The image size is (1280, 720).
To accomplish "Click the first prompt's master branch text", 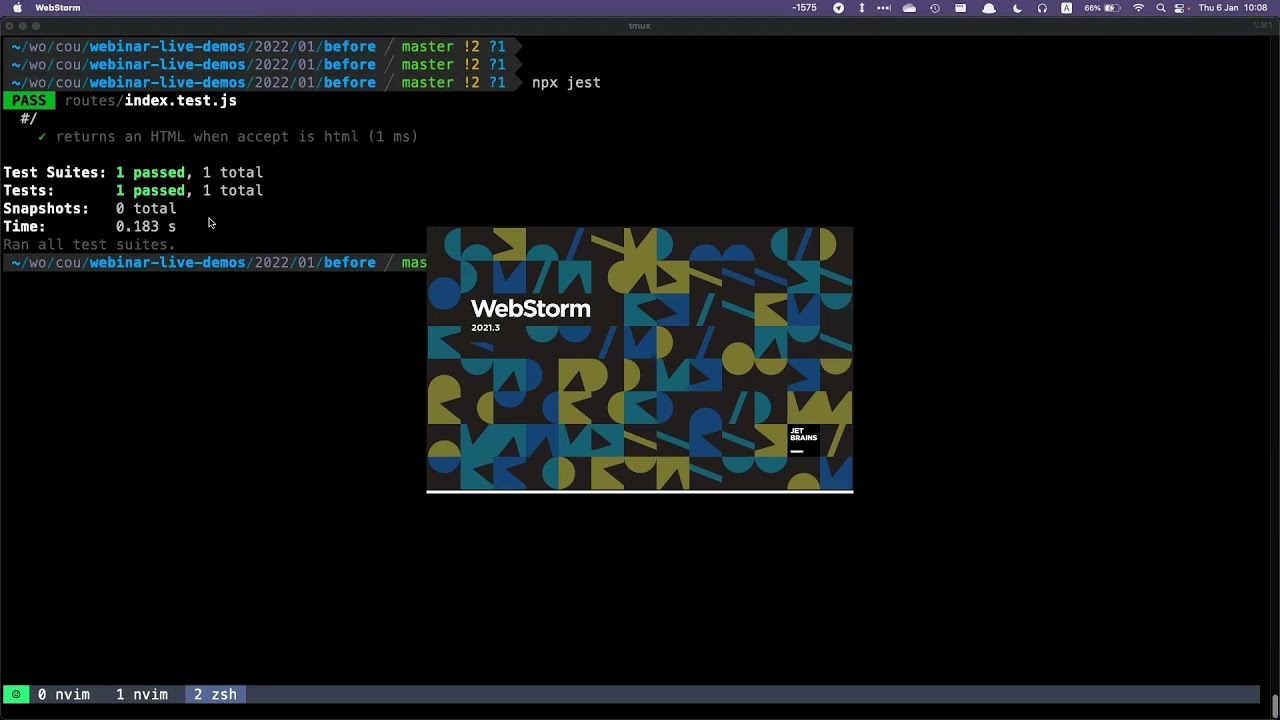I will pyautogui.click(x=427, y=46).
